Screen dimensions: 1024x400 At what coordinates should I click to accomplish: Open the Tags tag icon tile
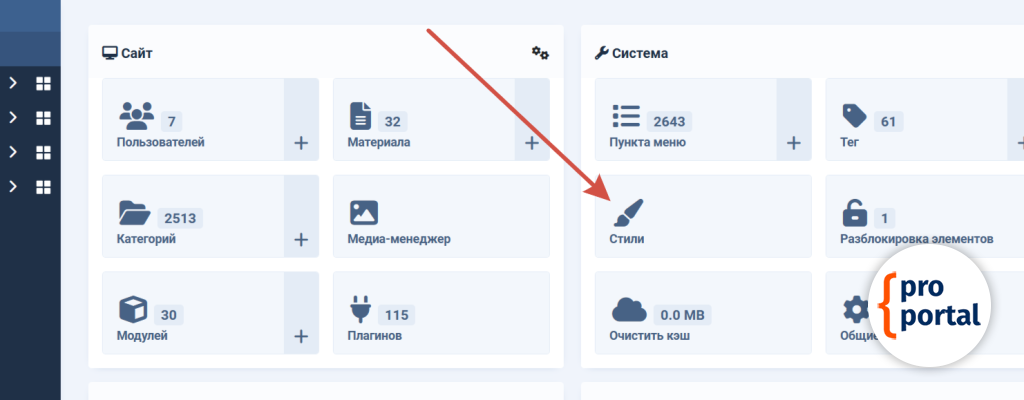854,116
